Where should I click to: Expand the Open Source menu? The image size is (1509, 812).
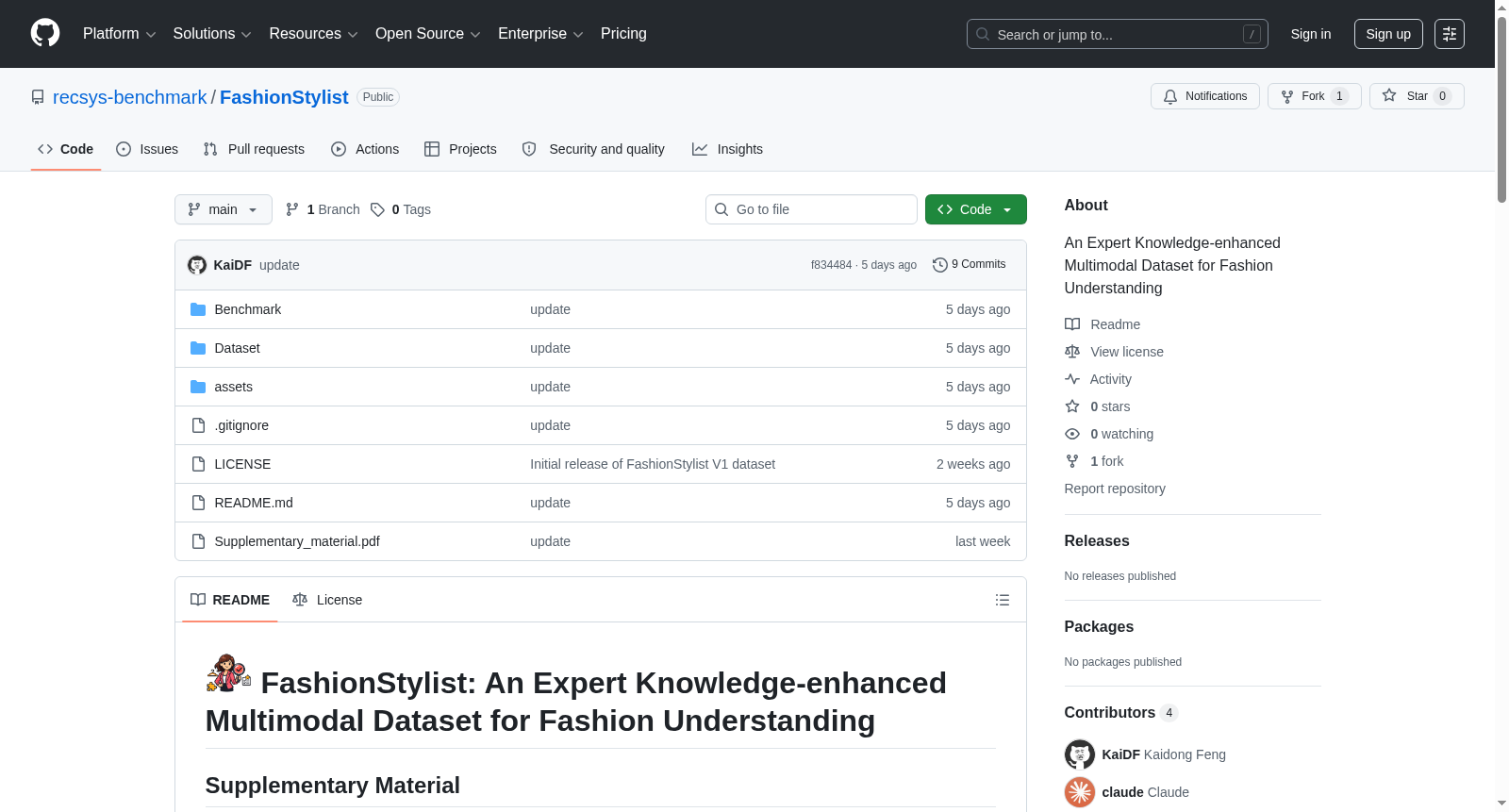pos(428,34)
